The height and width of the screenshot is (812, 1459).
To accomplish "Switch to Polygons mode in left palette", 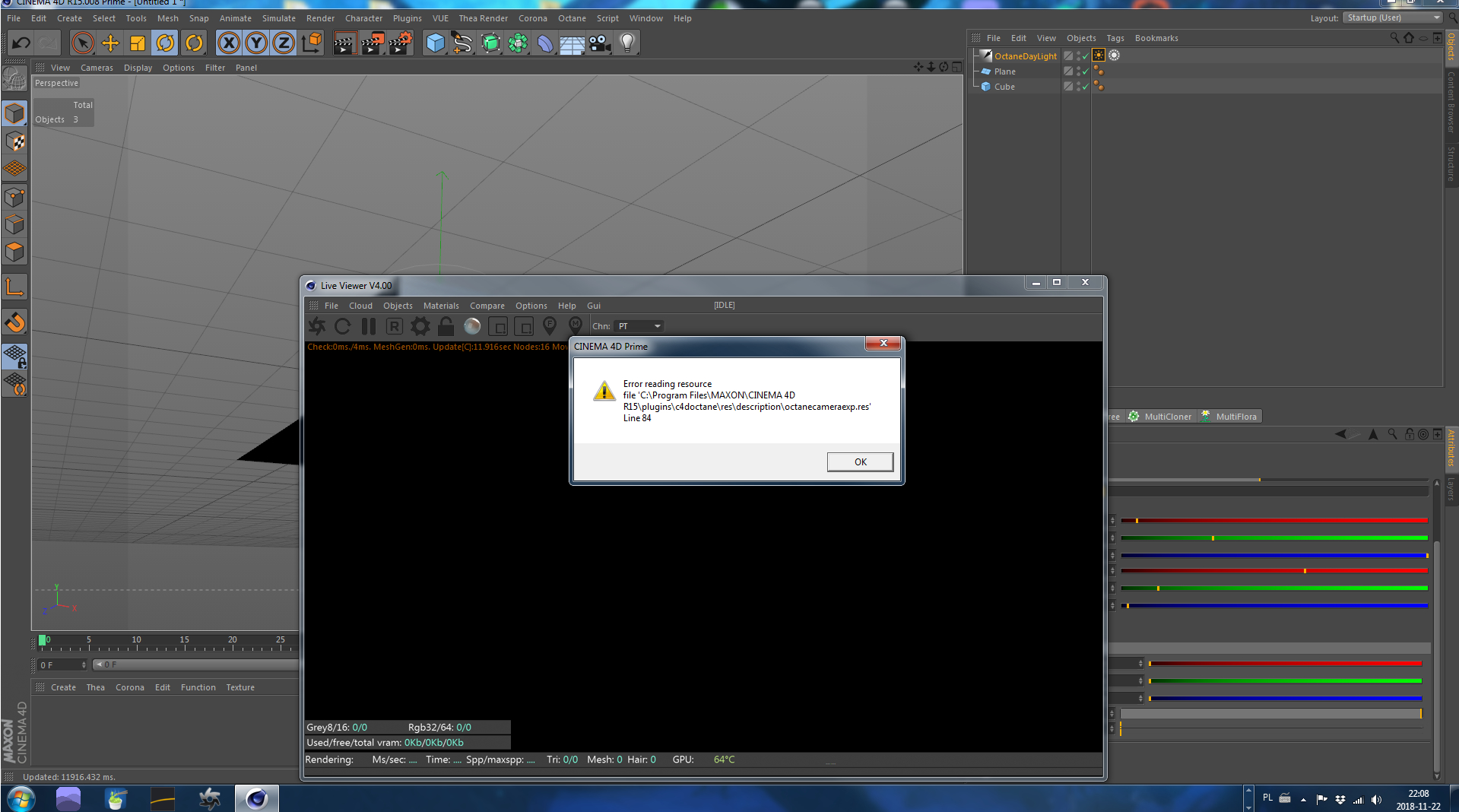I will pos(15,252).
